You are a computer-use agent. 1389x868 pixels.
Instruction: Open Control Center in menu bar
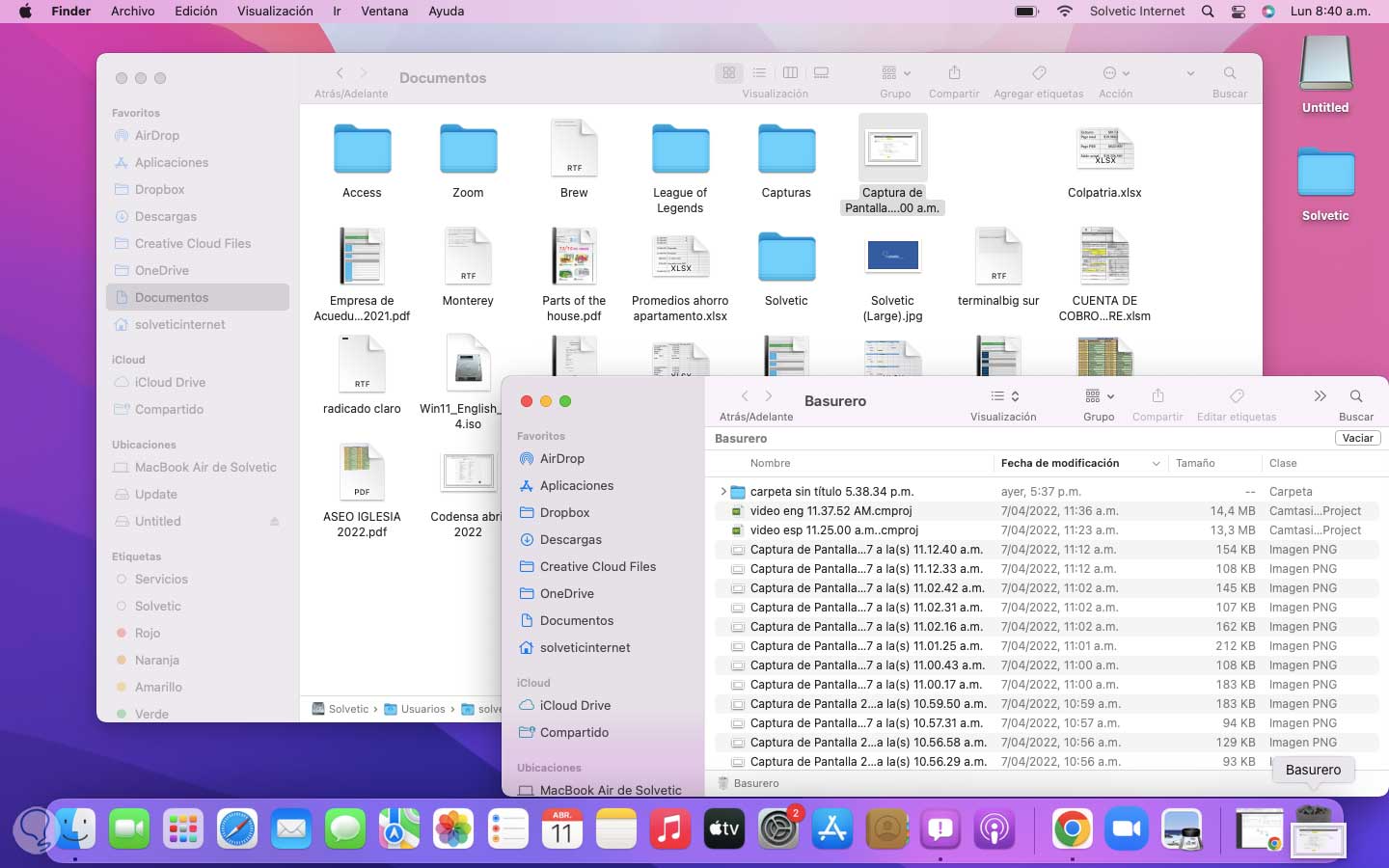click(1239, 12)
